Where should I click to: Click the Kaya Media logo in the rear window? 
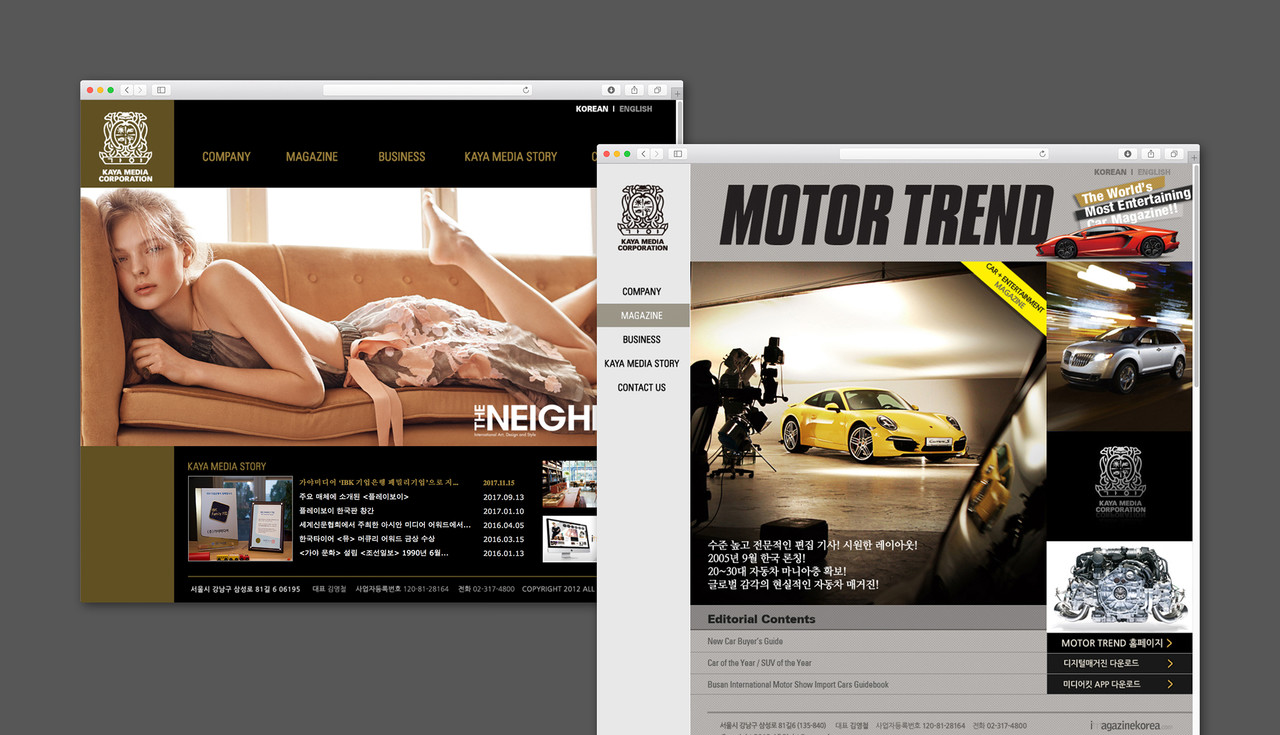126,145
